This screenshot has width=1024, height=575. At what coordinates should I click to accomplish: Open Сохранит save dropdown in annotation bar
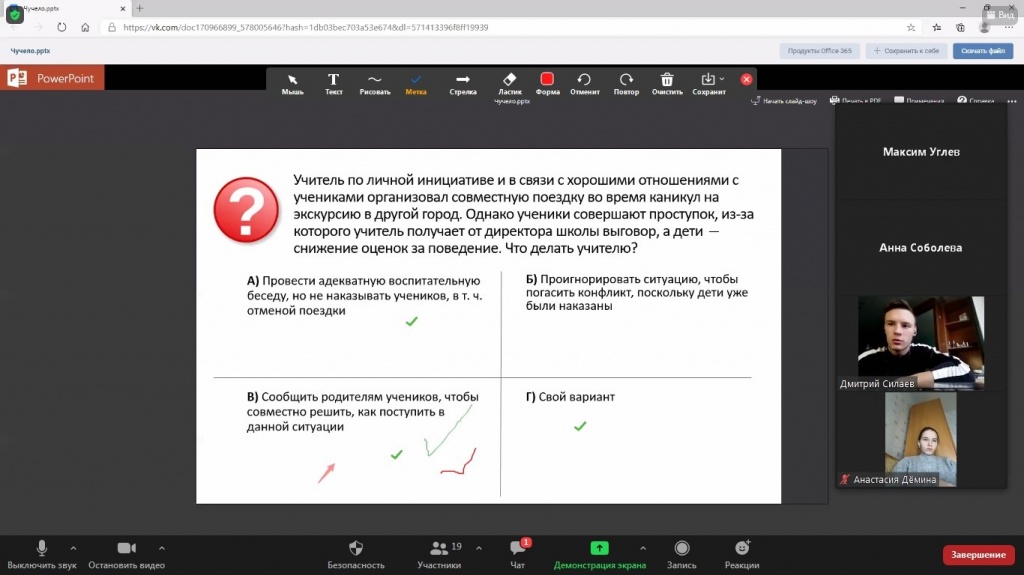[708, 83]
